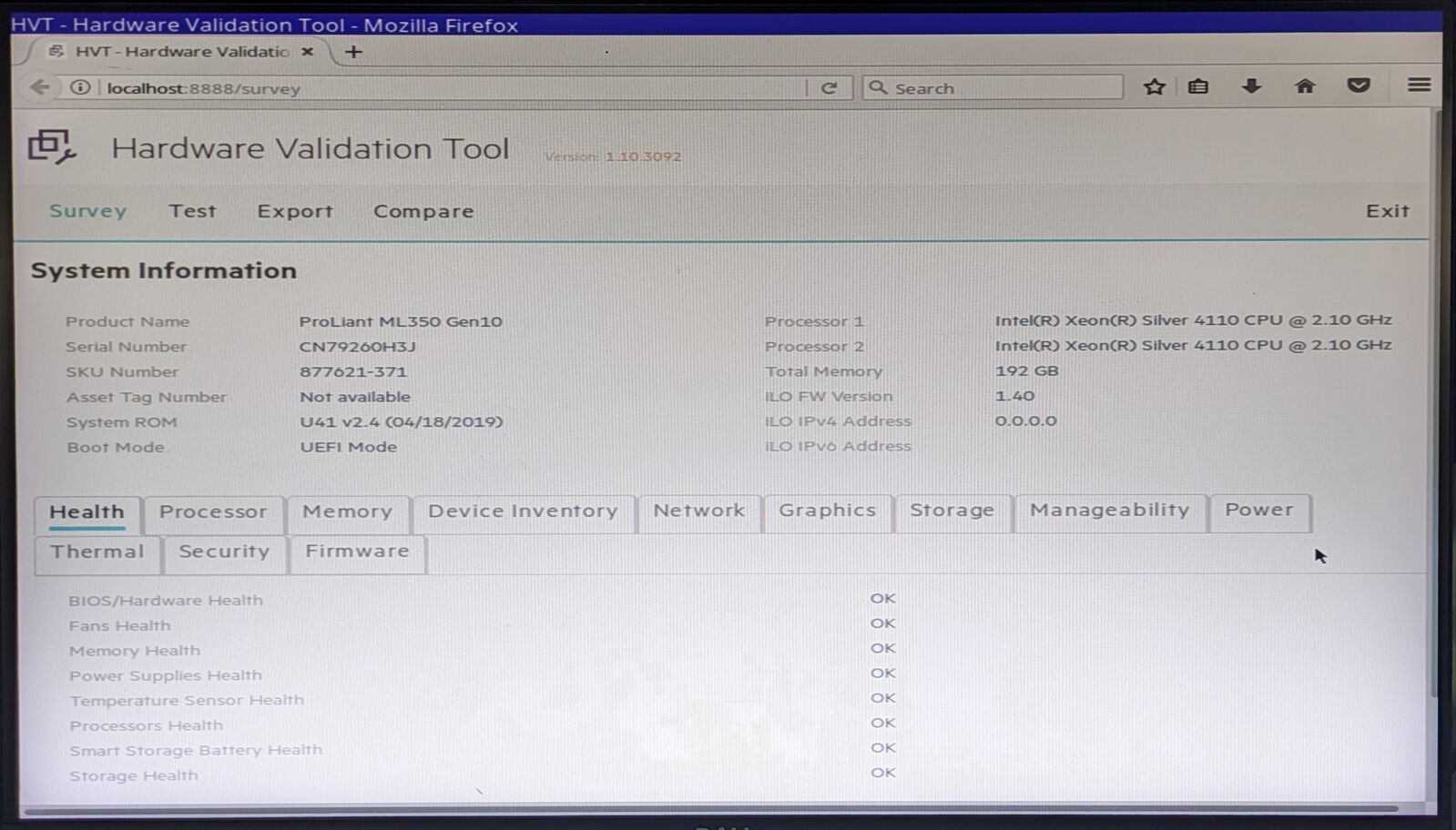Go to the Firefox home icon
This screenshot has height=830, width=1456.
click(1305, 86)
